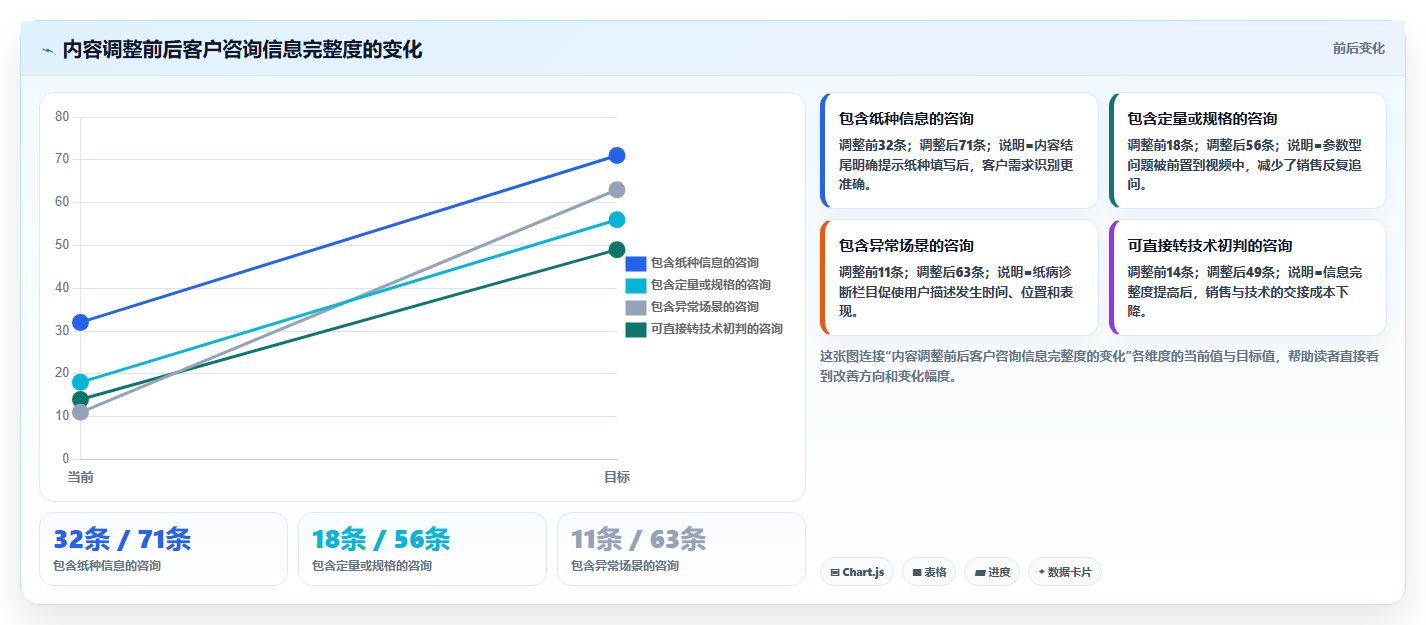The height and width of the screenshot is (625, 1426).
Task: Toggle the gray 包含异常场景的咨询 legend swatch
Action: coord(636,307)
